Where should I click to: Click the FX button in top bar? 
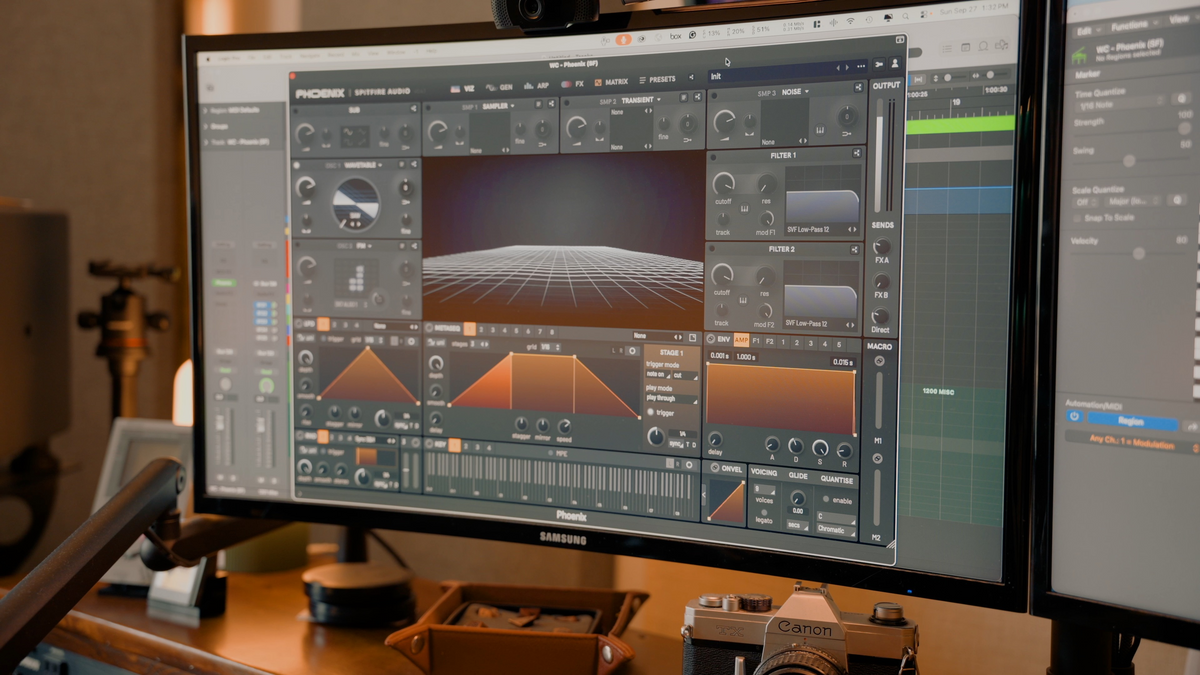click(574, 84)
